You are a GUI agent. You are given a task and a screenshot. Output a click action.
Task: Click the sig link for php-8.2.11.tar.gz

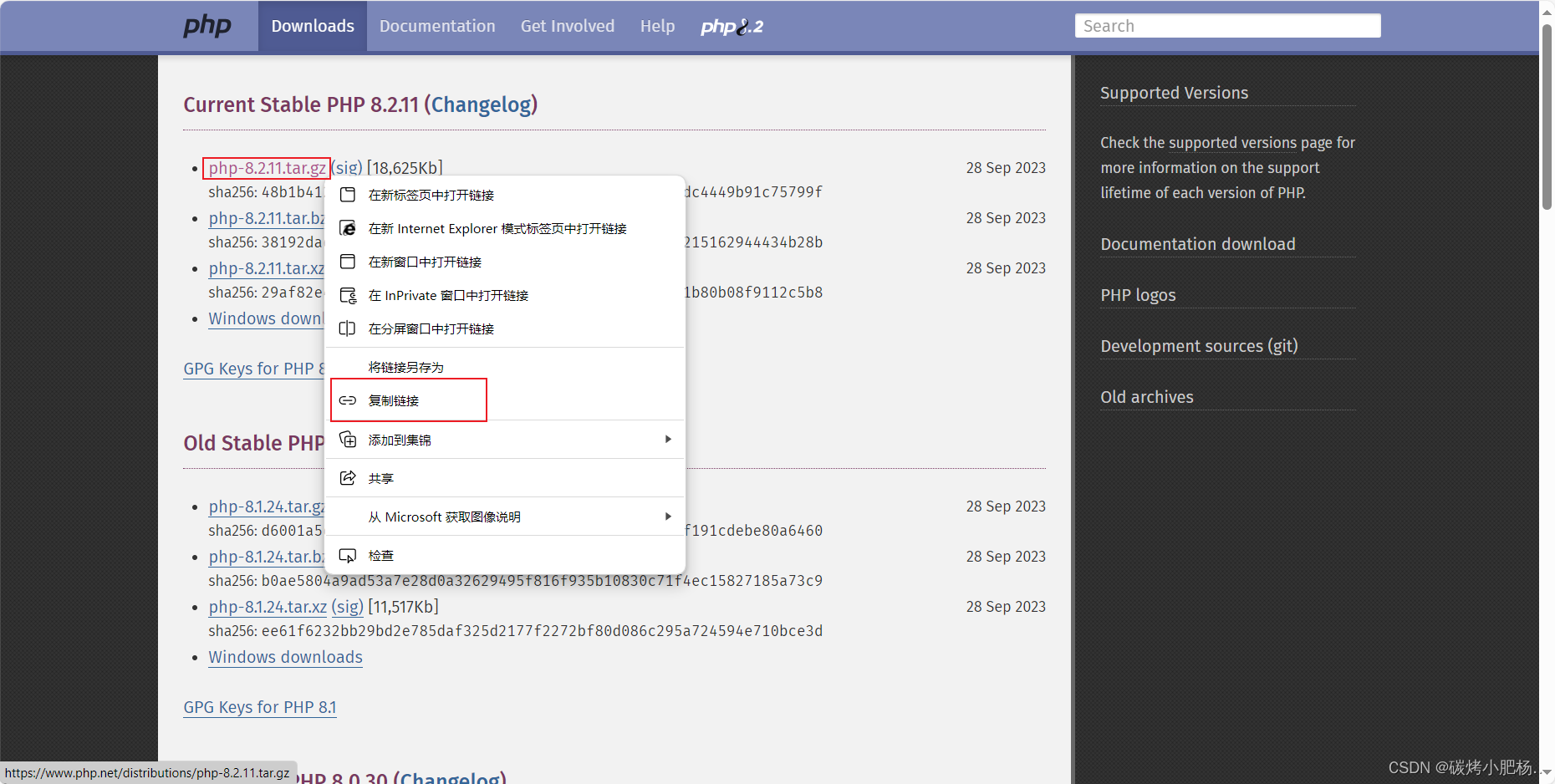[348, 168]
